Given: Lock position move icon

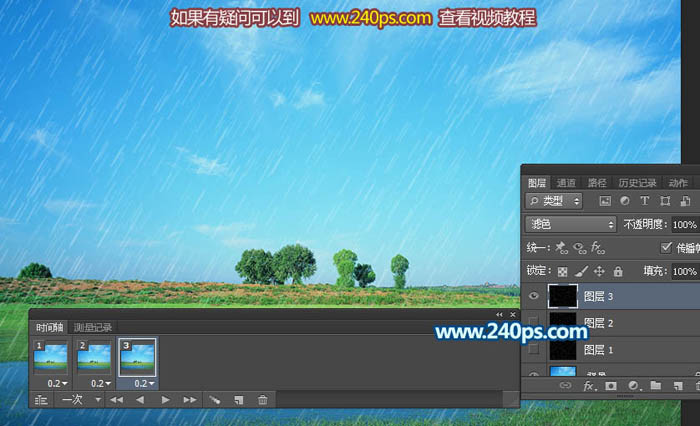Looking at the screenshot, I should pos(599,271).
